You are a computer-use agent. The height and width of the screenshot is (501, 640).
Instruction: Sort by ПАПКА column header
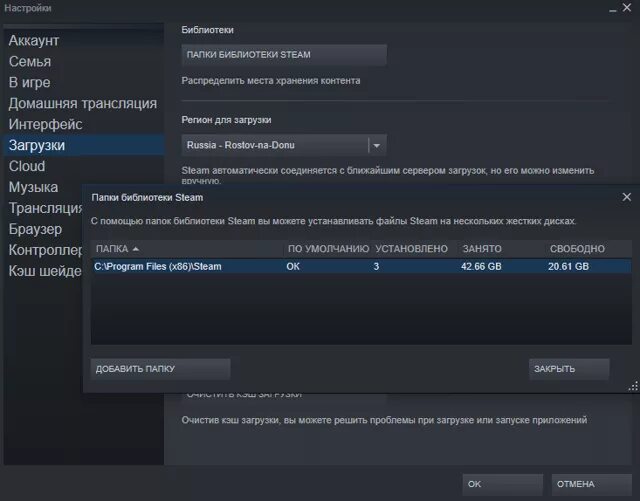tap(187, 249)
